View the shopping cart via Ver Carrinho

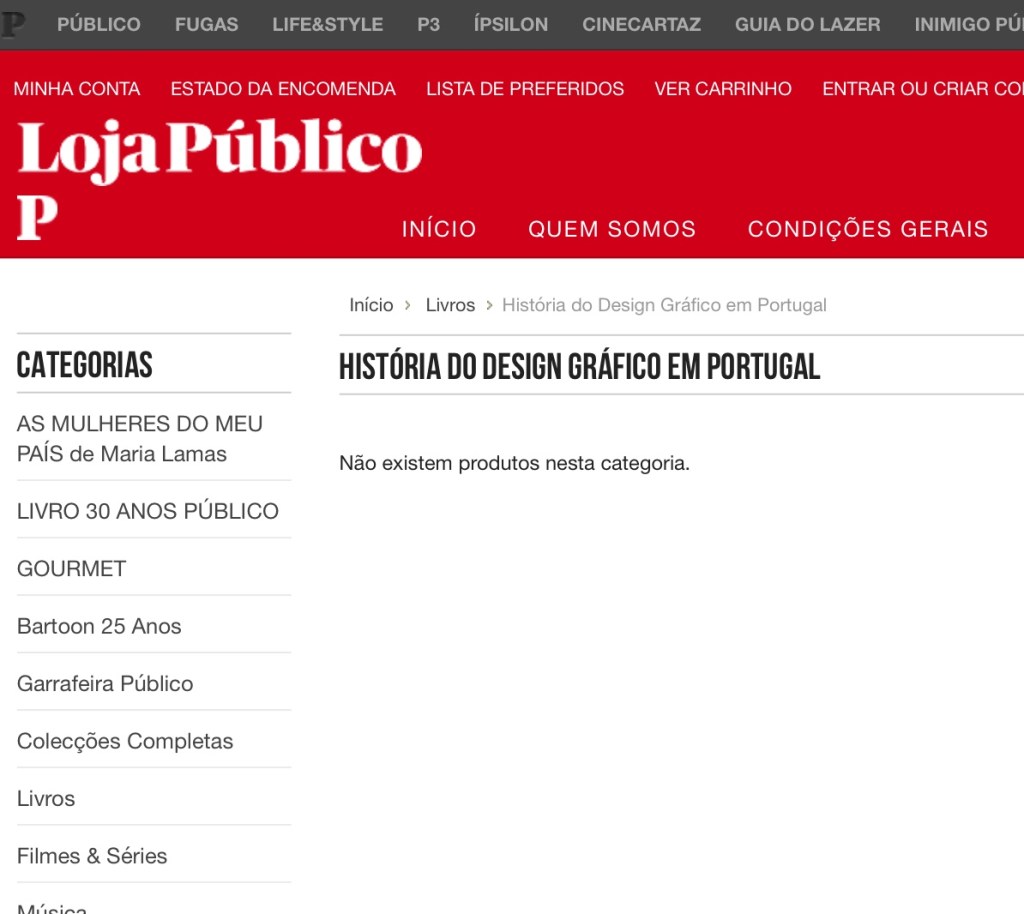tap(723, 89)
